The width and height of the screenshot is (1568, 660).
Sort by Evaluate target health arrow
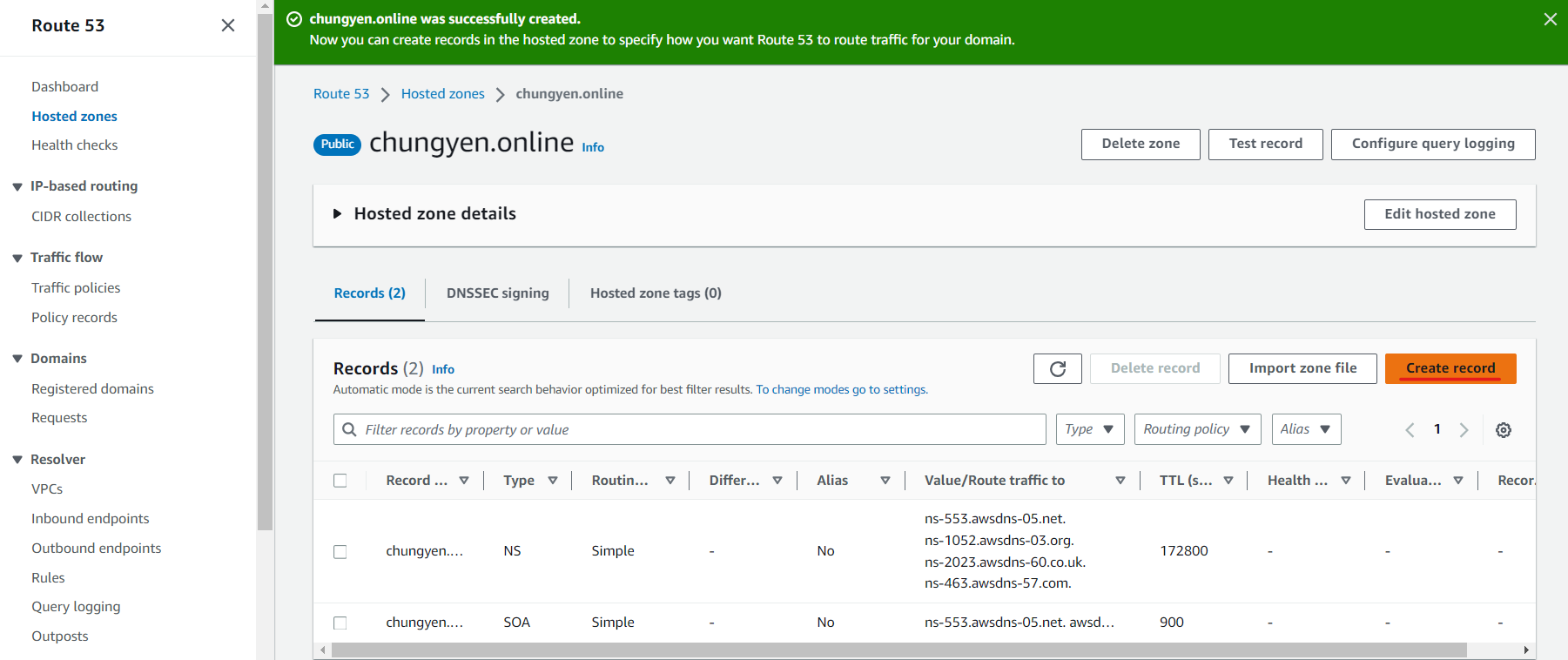coord(1458,481)
